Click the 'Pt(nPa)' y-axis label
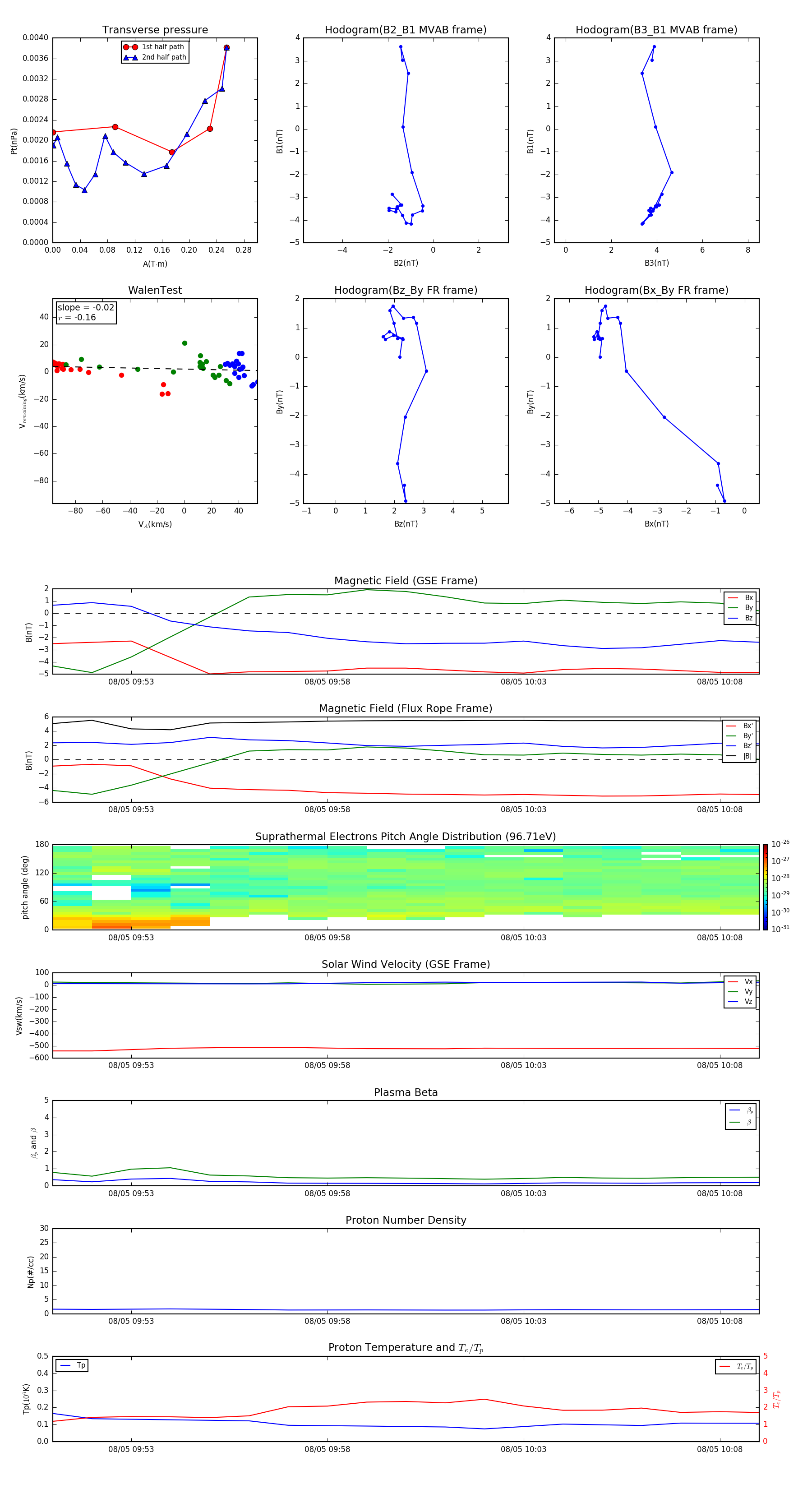812x1489 pixels. (x=14, y=141)
